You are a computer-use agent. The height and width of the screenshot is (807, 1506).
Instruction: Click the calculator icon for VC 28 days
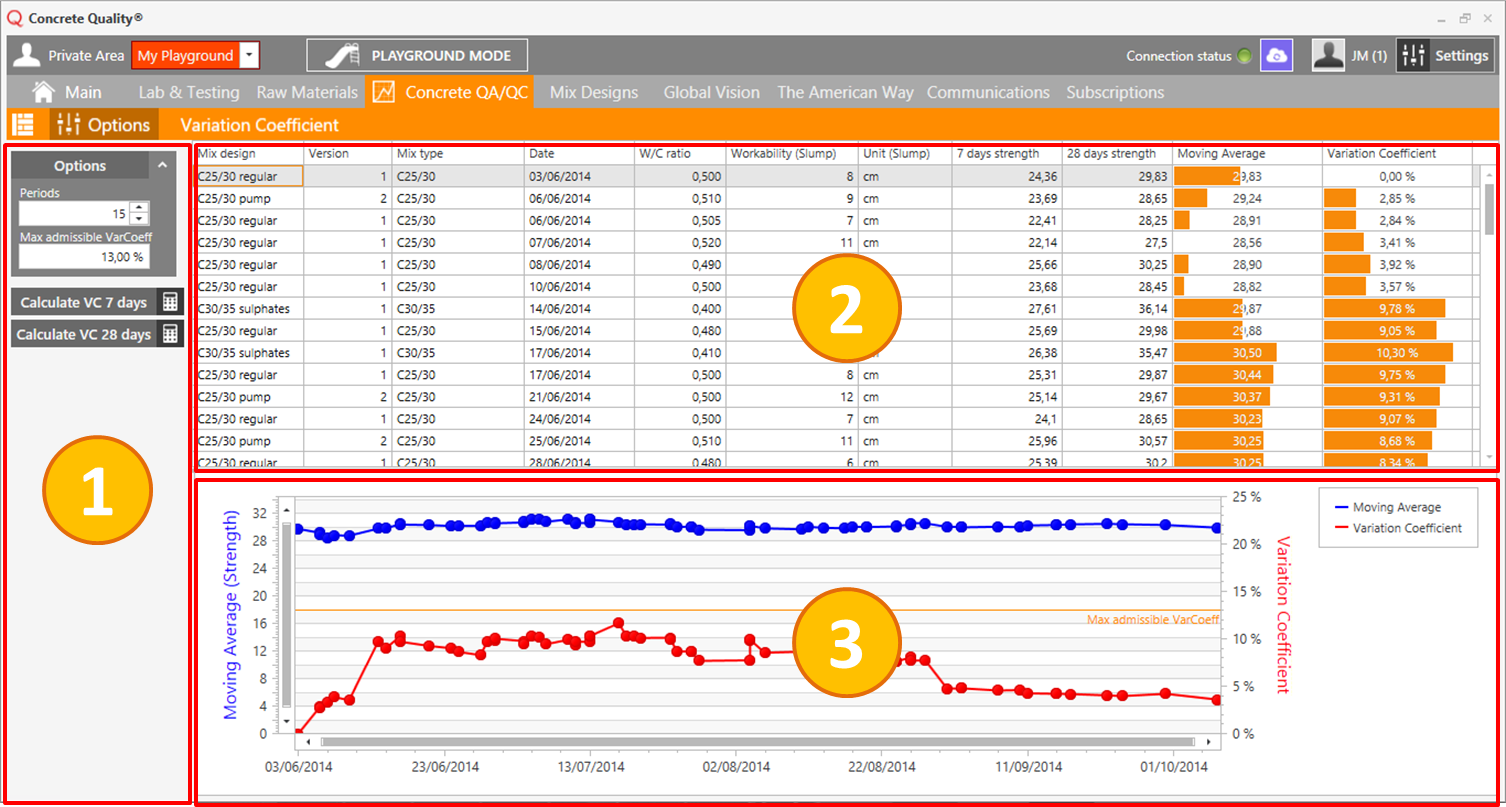coord(170,335)
